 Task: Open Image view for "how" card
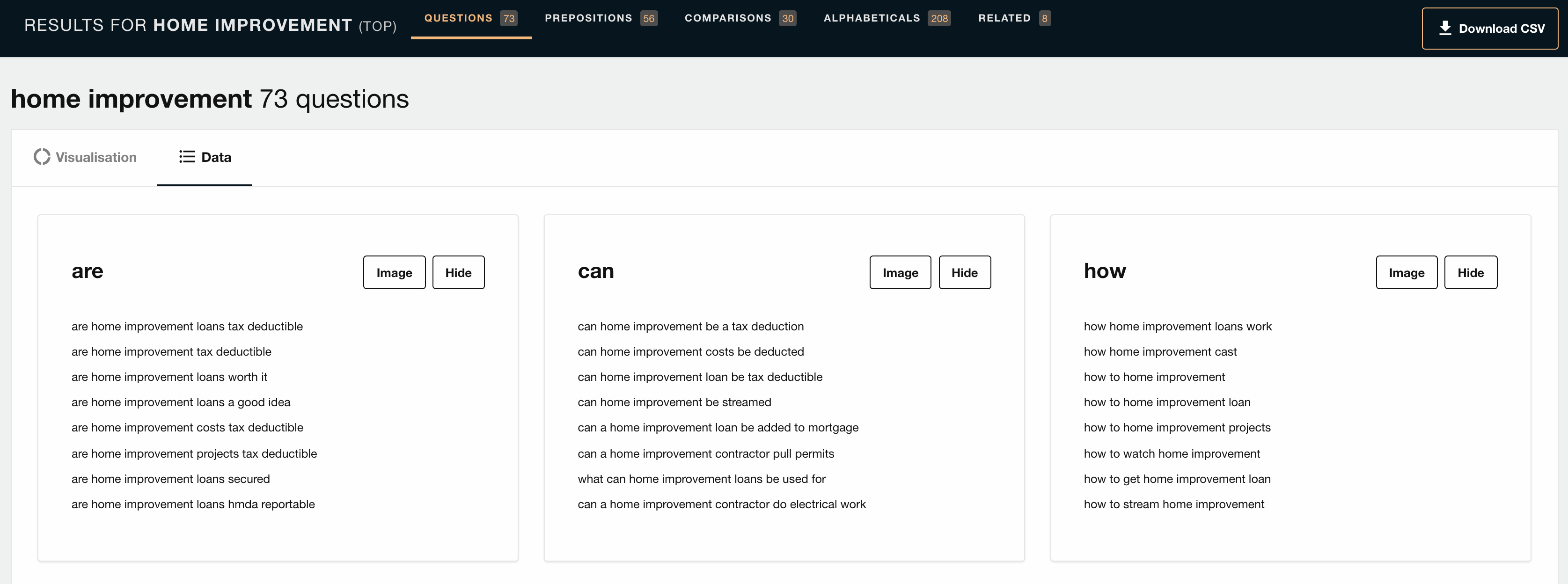click(1407, 272)
